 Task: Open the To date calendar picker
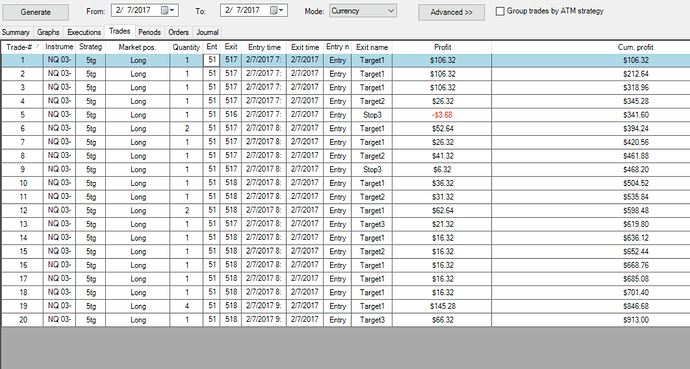tap(277, 10)
